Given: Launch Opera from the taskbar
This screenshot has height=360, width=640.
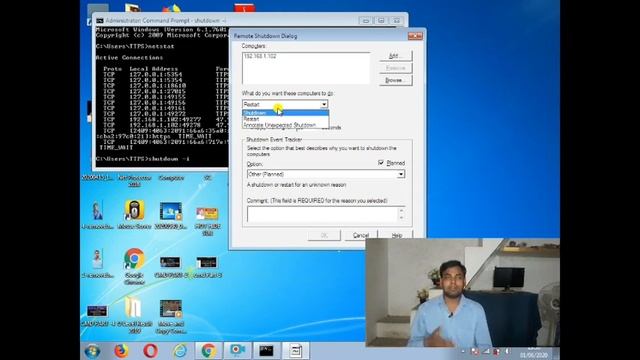Looking at the screenshot, I should pyautogui.click(x=150, y=351).
